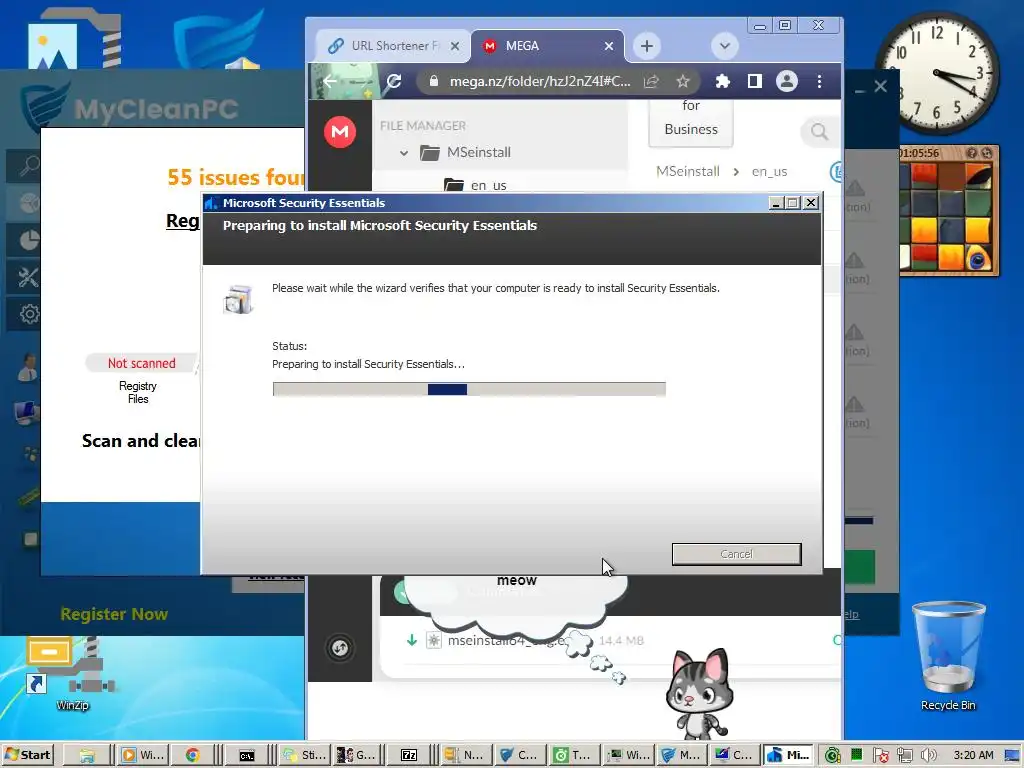Open command prompt taskbar button

tap(247, 755)
